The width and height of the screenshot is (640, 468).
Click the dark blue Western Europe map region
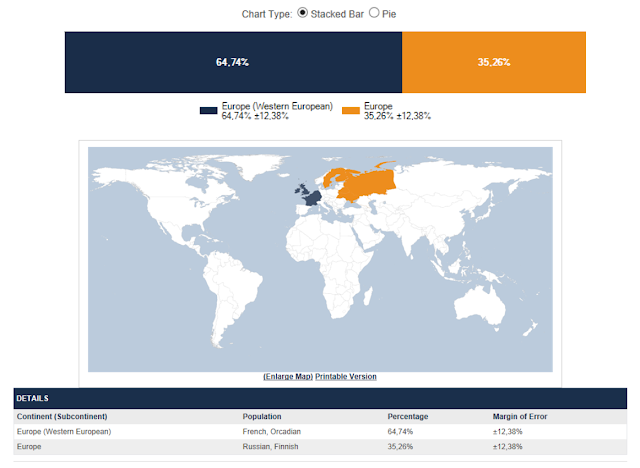(x=313, y=198)
